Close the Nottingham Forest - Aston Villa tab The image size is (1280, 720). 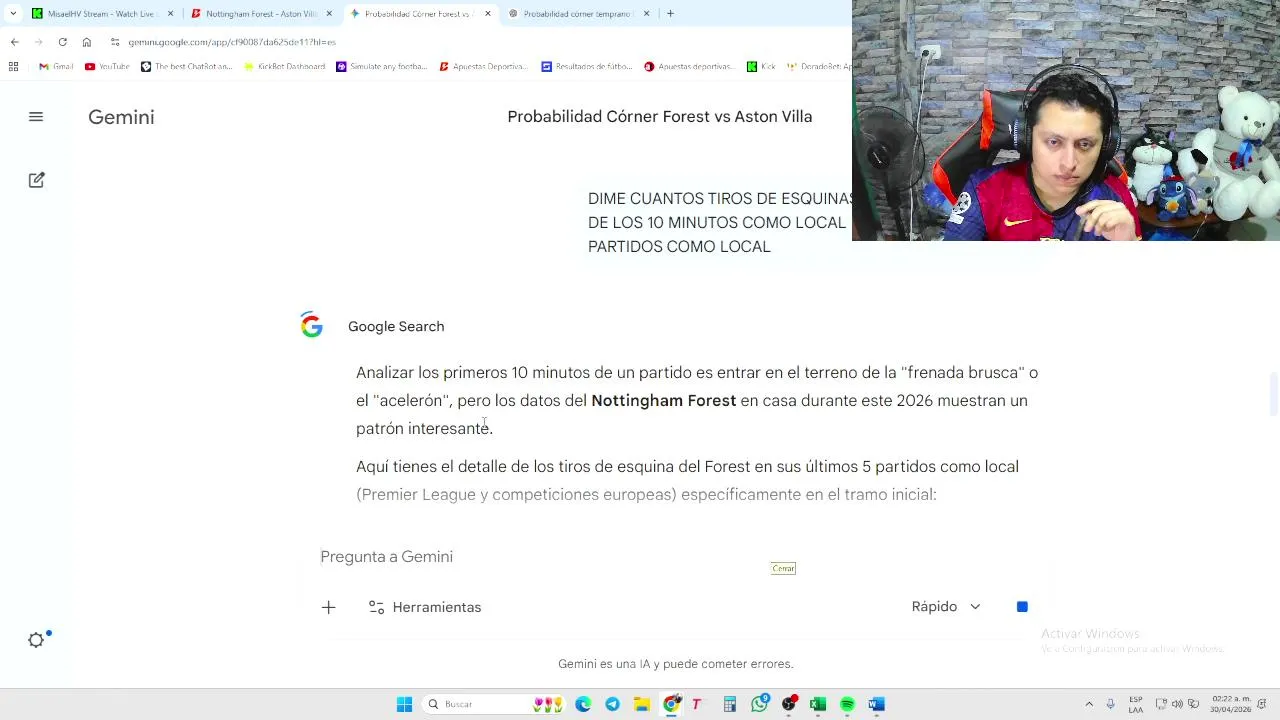tap(329, 14)
